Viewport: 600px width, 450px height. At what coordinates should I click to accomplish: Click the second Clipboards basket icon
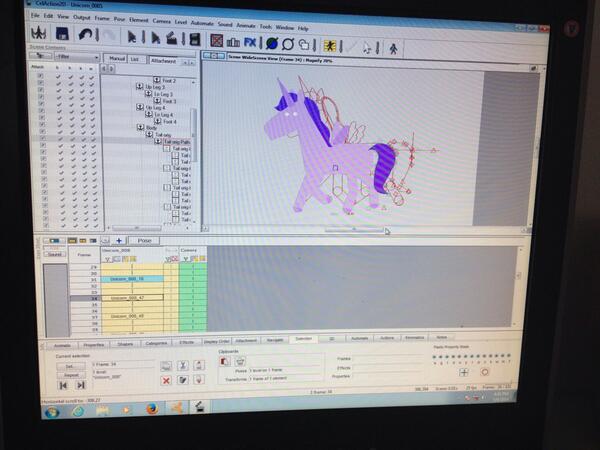coord(240,361)
